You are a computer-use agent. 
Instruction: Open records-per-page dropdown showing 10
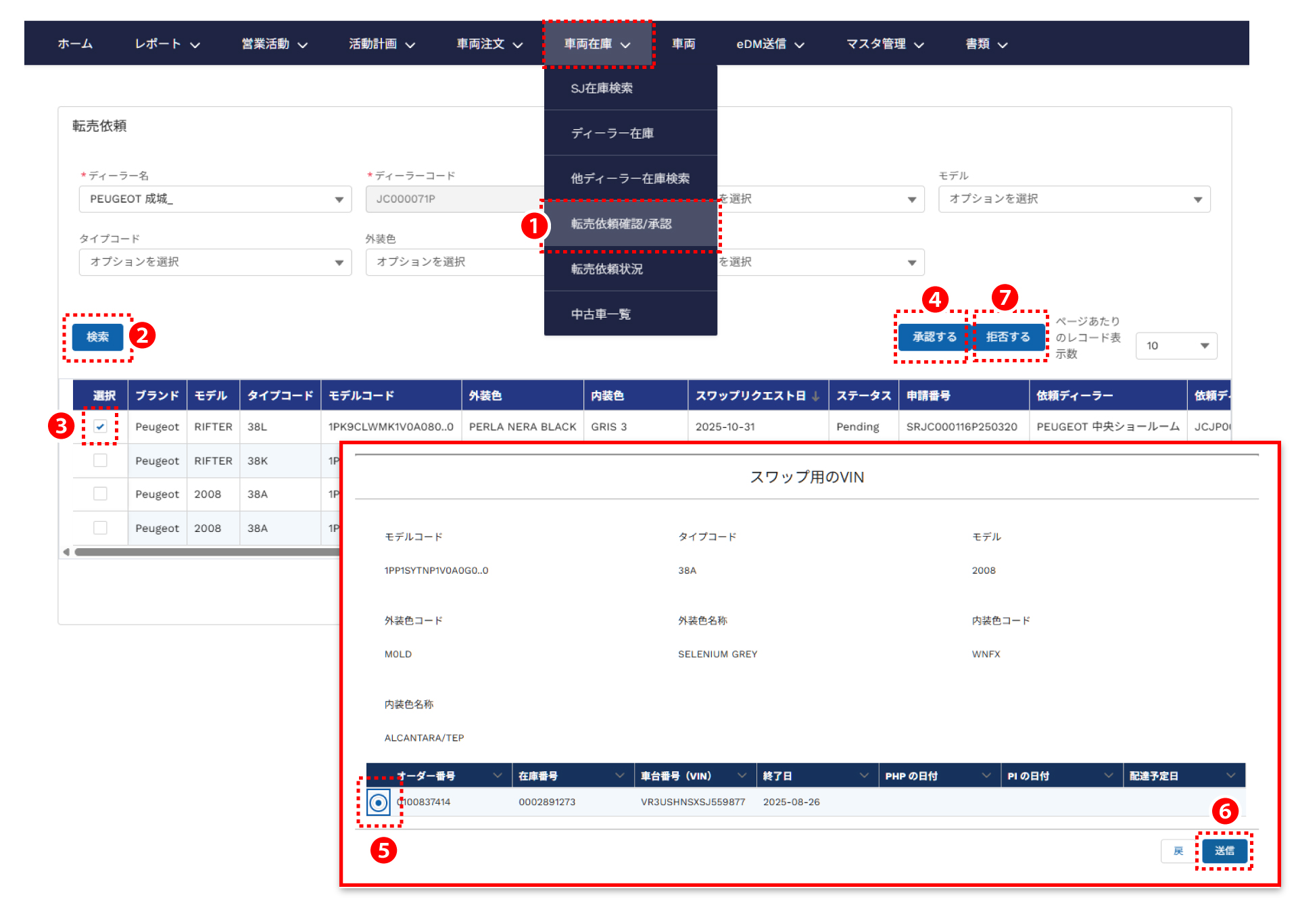click(x=1176, y=345)
